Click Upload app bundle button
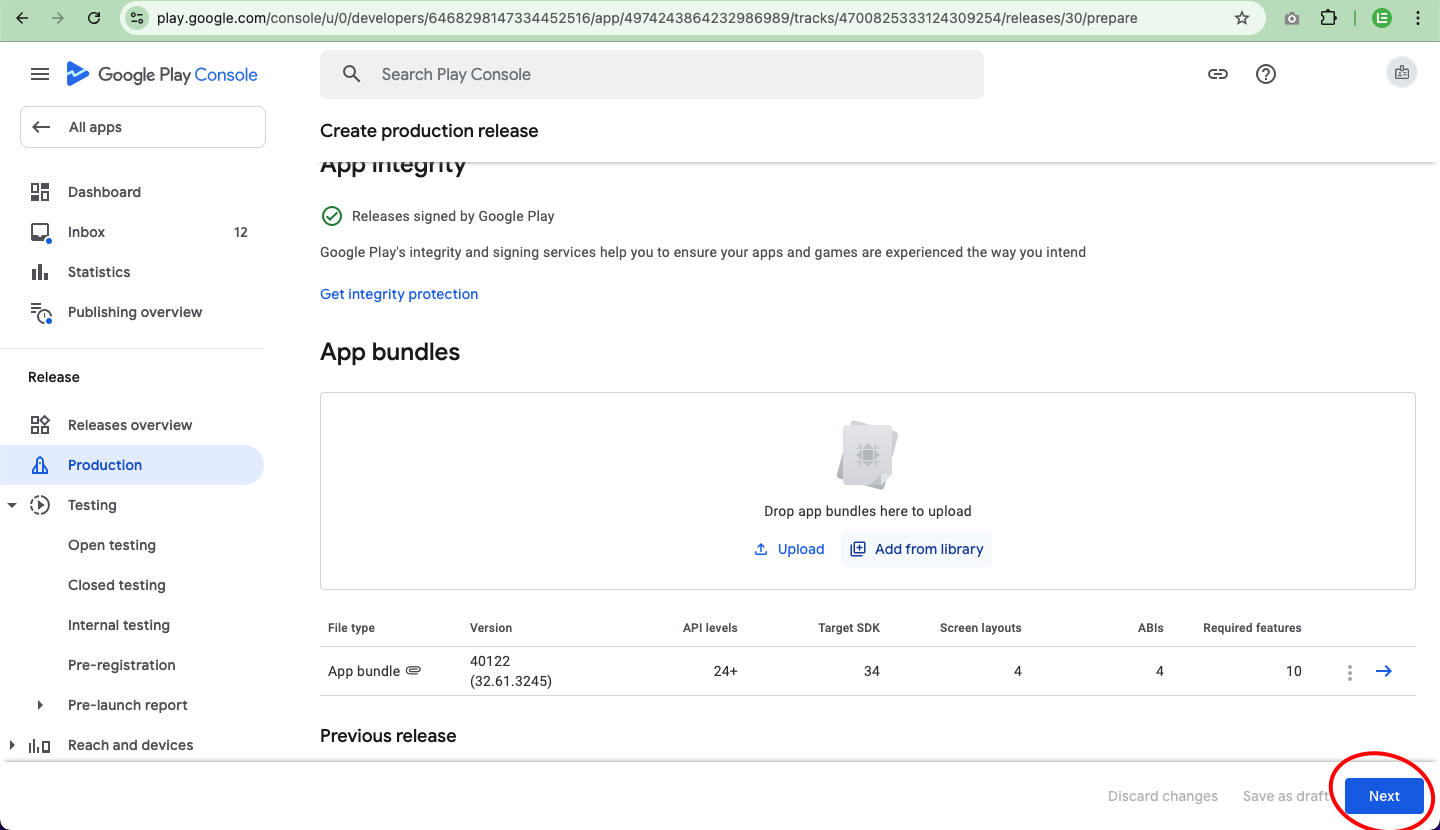The height and width of the screenshot is (830, 1440). 789,549
